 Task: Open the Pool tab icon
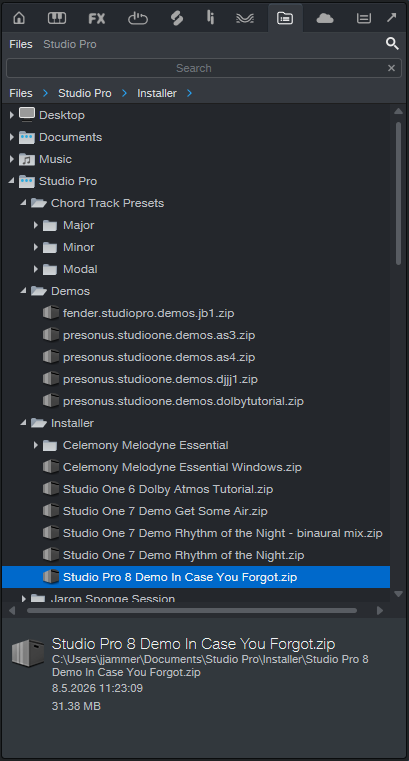(363, 18)
